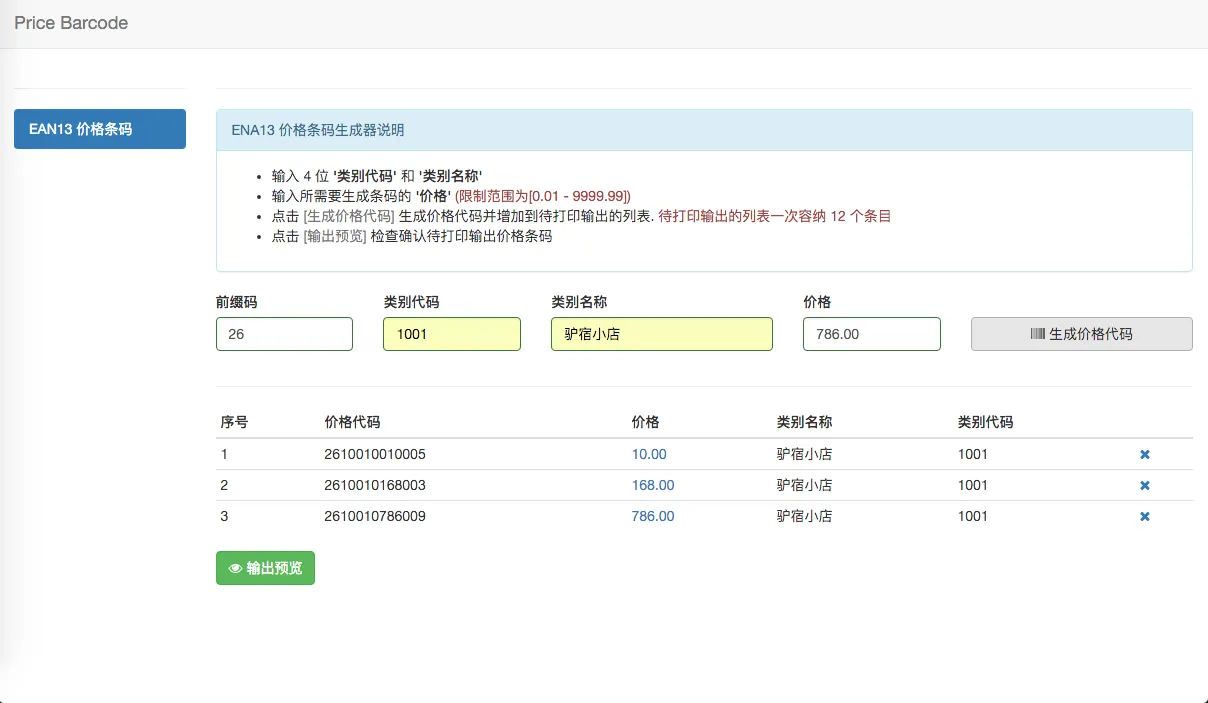Select price code 2610010168003 cell

(375, 485)
